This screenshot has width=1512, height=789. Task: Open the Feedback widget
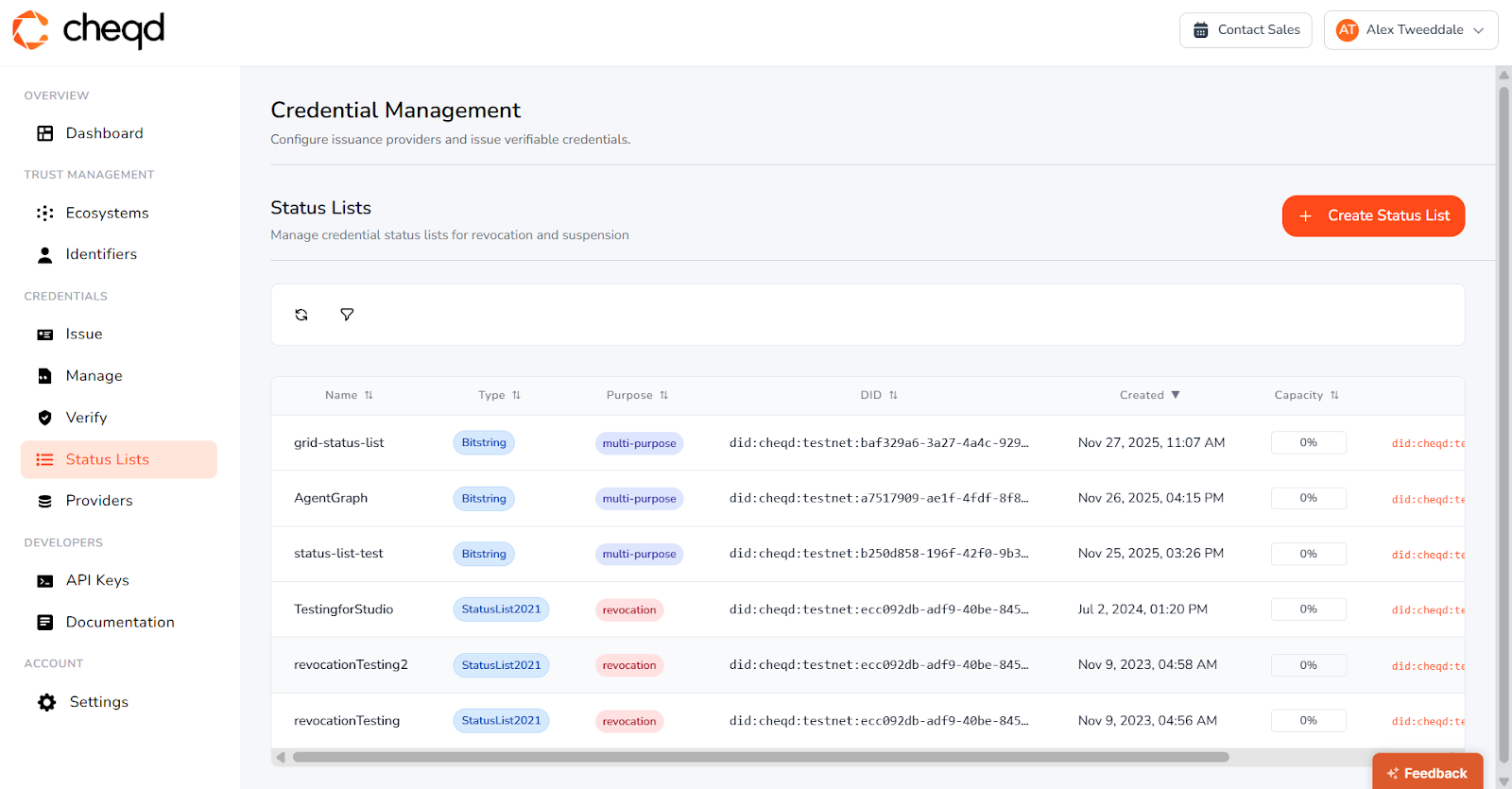click(x=1427, y=772)
